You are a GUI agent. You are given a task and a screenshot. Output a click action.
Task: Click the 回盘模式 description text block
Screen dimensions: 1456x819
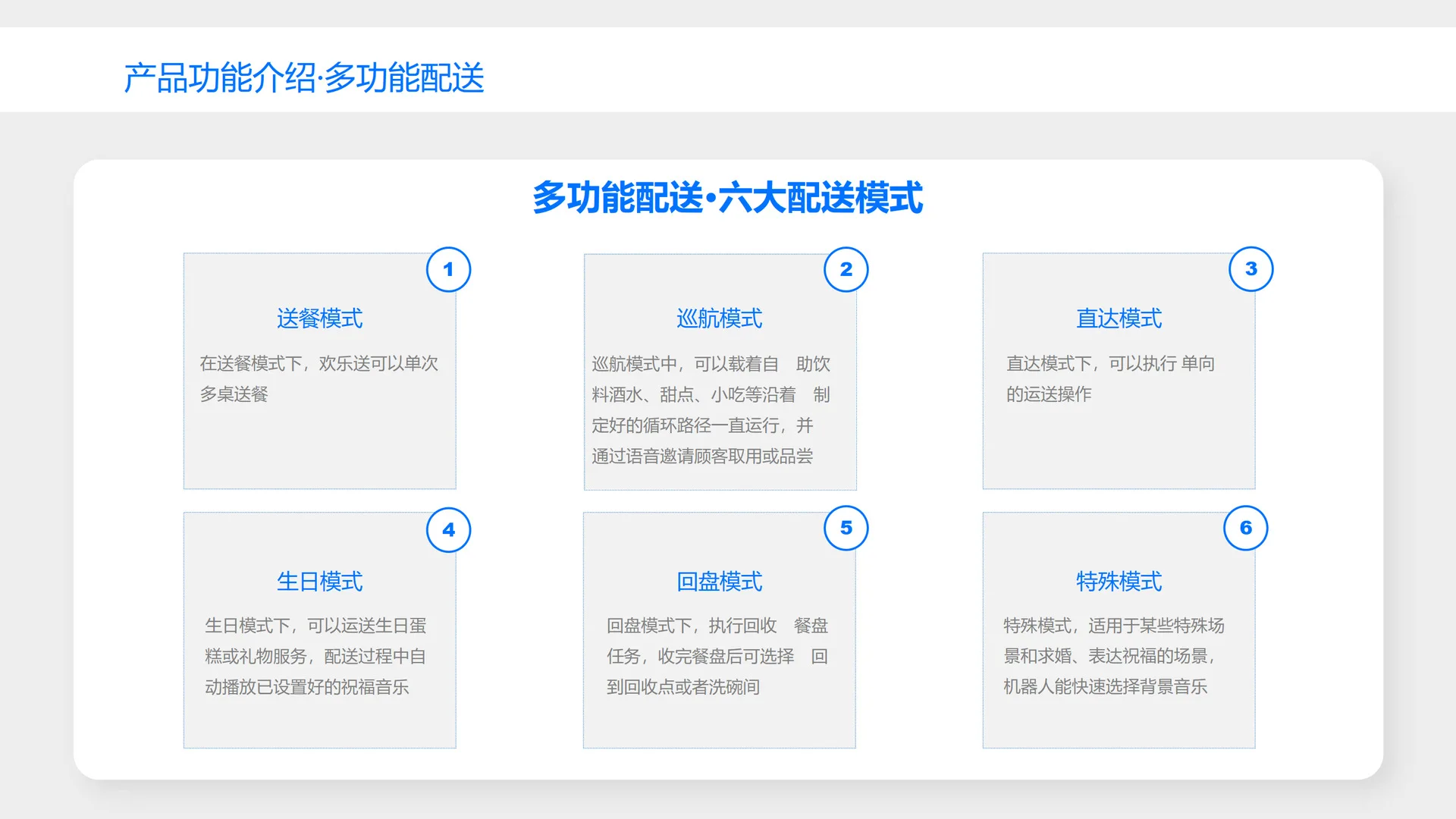717,656
